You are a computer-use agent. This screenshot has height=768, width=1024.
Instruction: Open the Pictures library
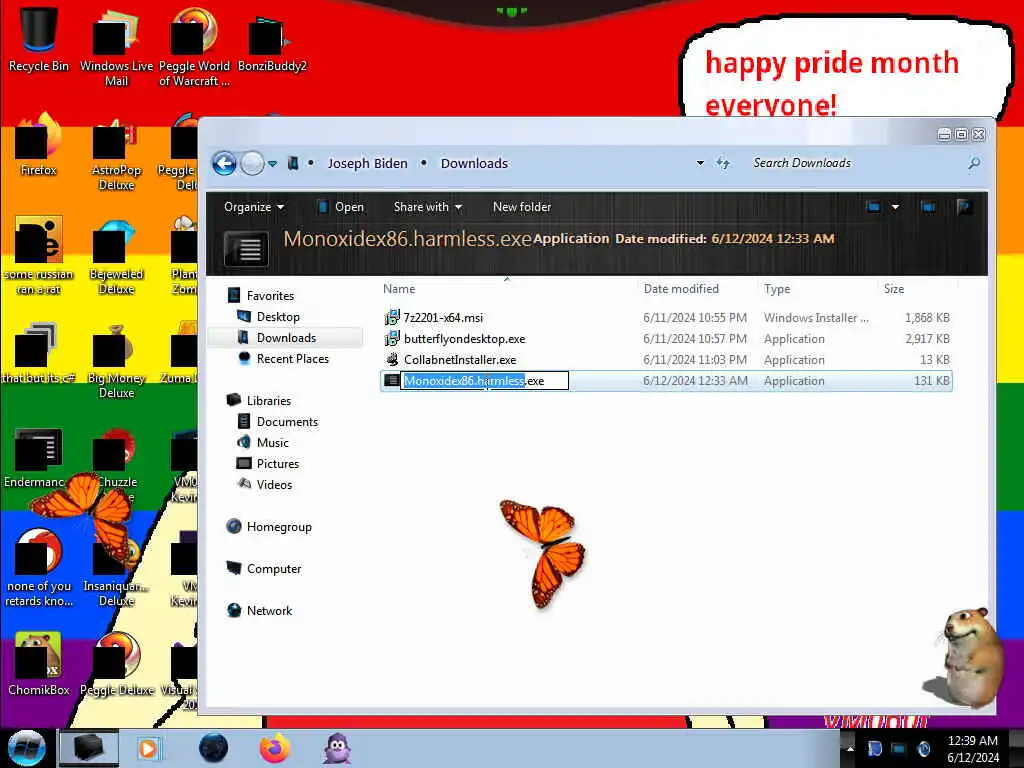tap(278, 464)
